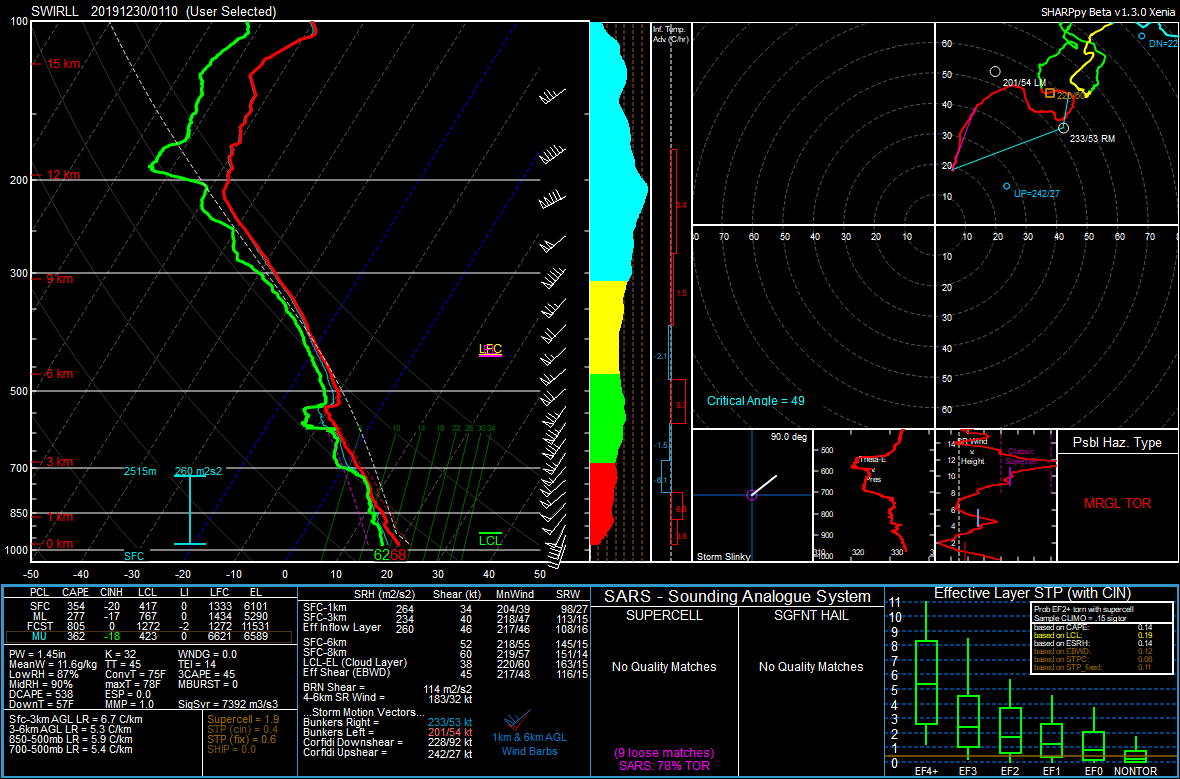This screenshot has height=779, width=1180.
Task: Click the Bunkers right-mover circle marker on hodograph
Action: [1063, 128]
